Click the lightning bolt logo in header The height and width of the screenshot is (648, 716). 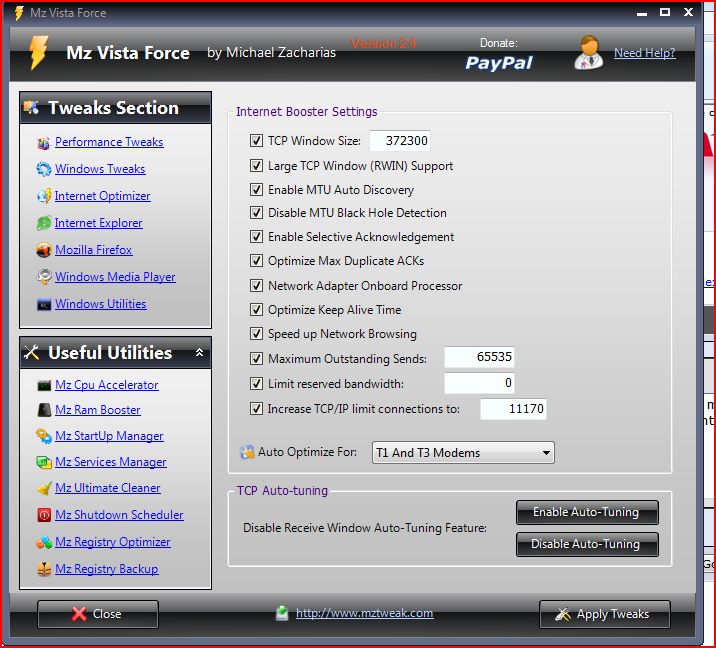38,53
